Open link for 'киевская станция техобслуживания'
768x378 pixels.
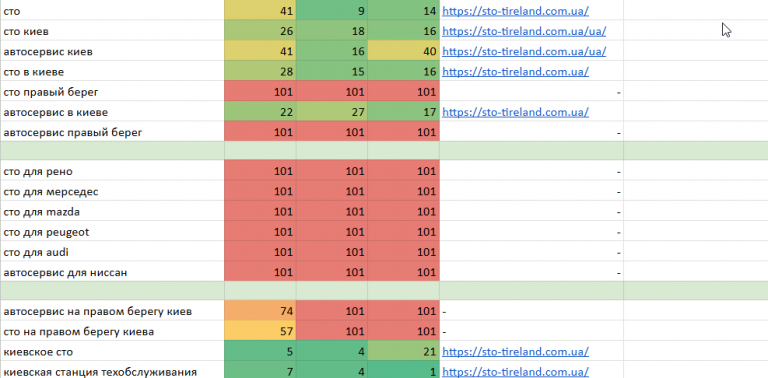click(x=515, y=372)
